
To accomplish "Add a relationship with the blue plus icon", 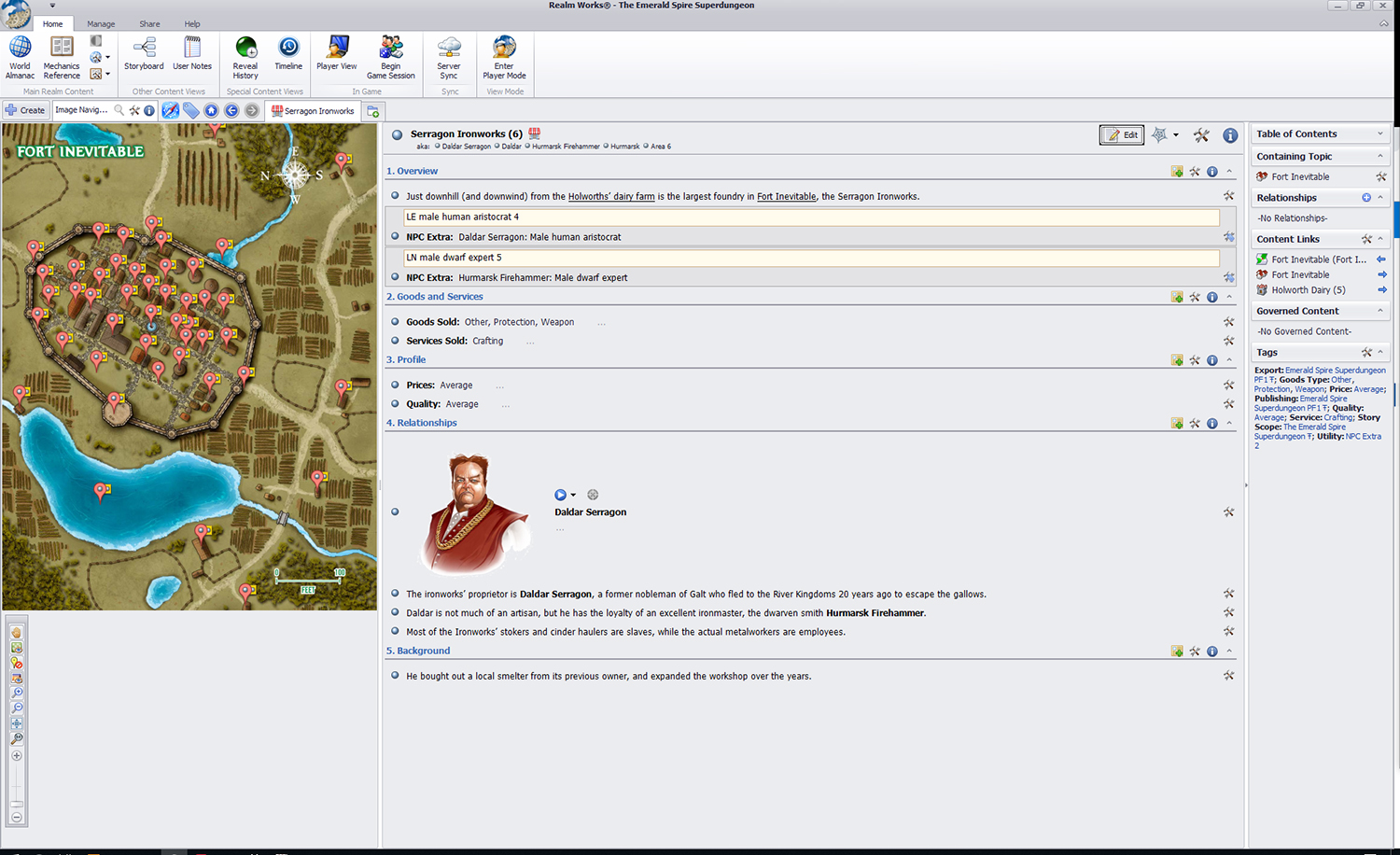I will [1366, 198].
